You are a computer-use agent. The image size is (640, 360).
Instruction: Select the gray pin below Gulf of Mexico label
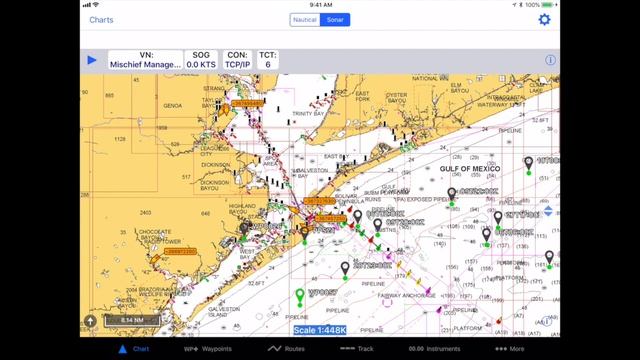click(x=451, y=196)
